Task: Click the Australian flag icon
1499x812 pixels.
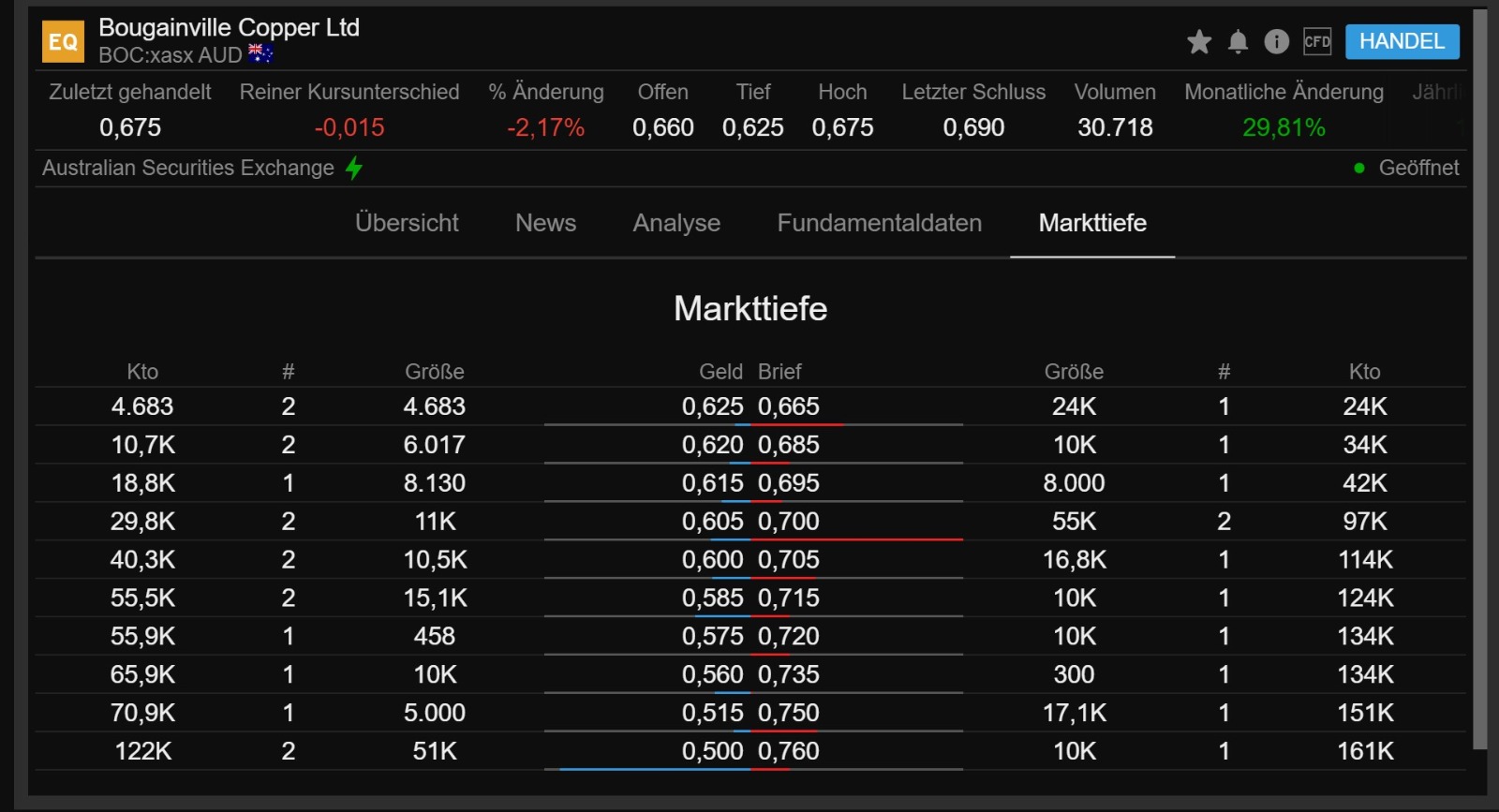Action: click(x=260, y=54)
